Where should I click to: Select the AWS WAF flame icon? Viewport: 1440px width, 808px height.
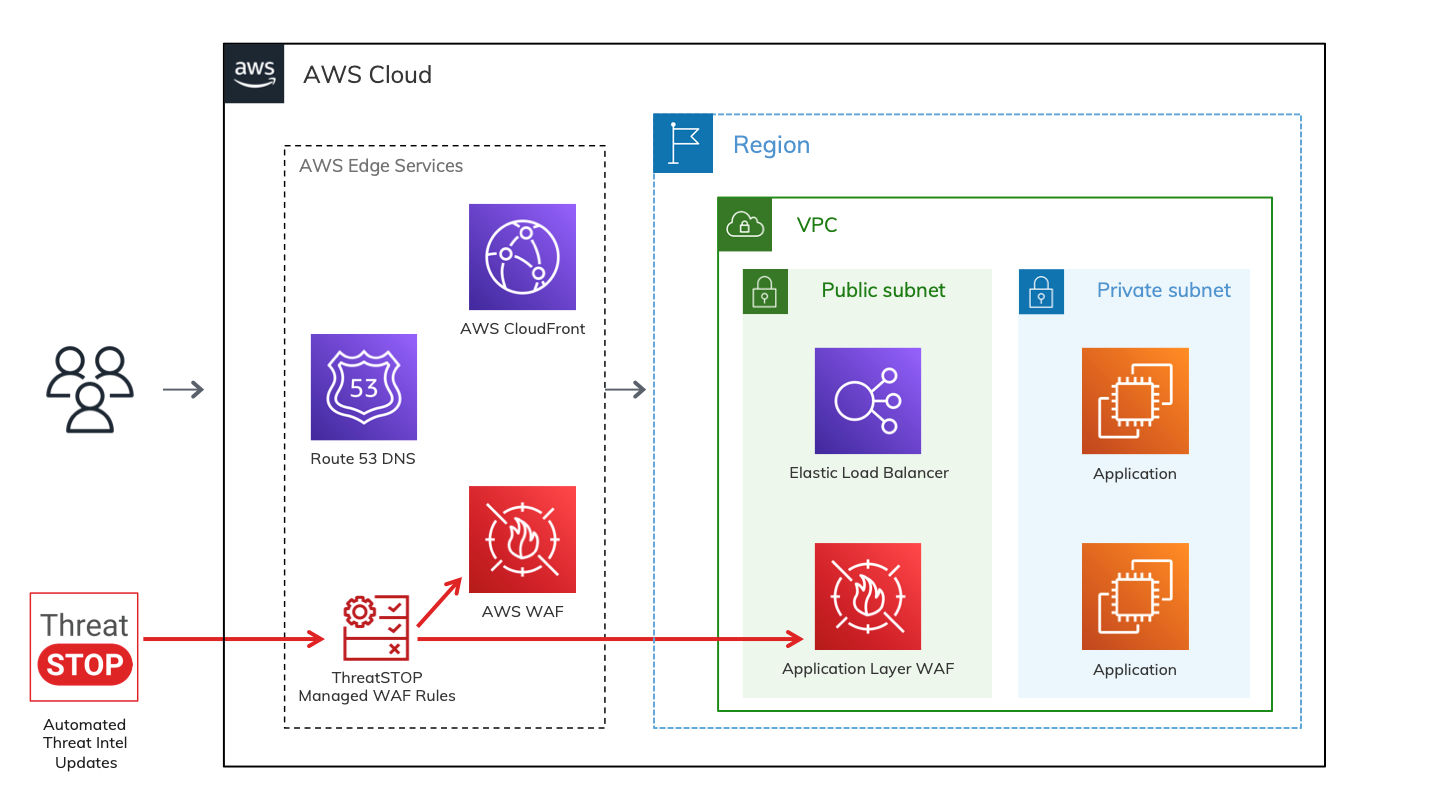click(522, 540)
